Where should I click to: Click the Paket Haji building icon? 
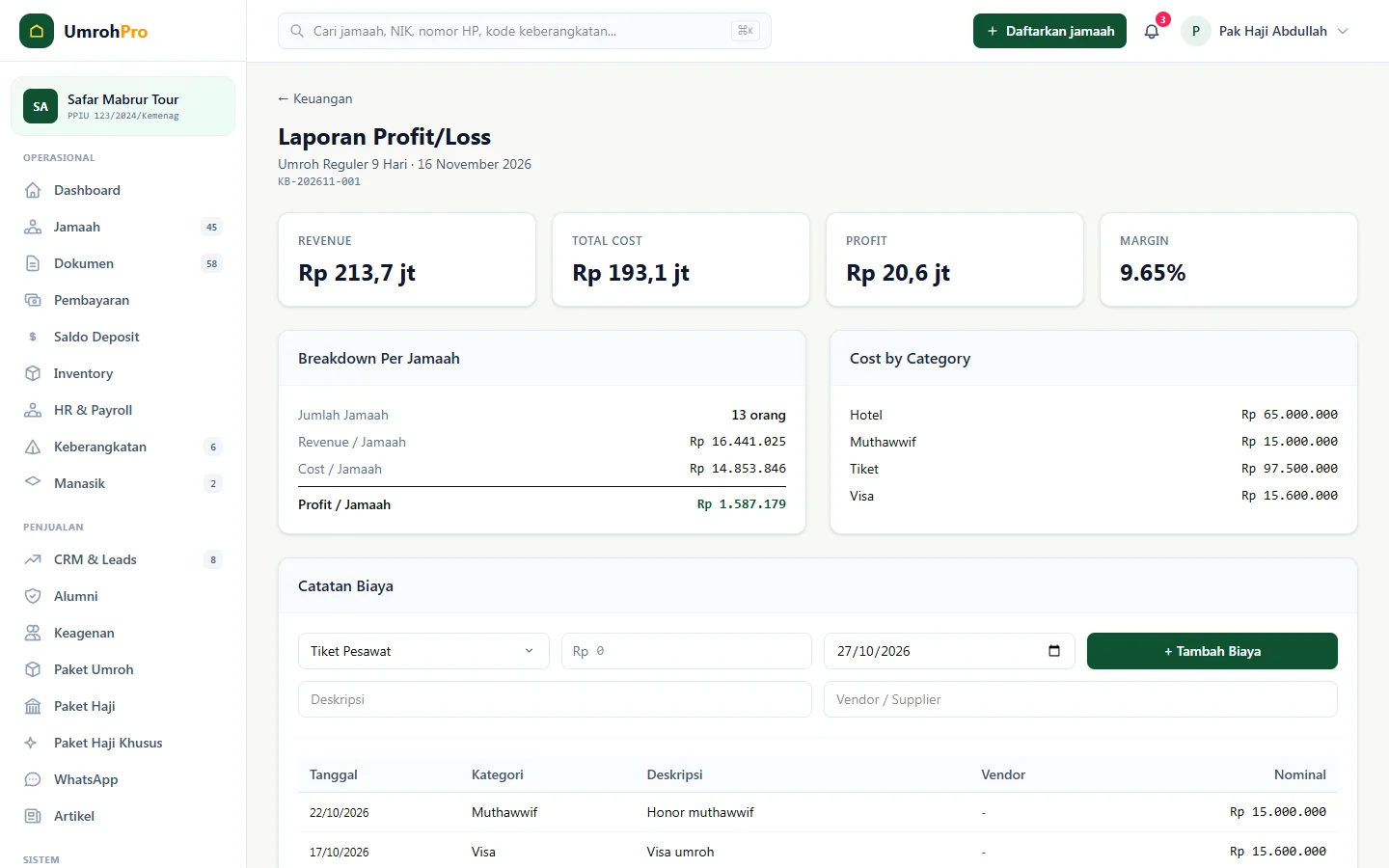[33, 706]
